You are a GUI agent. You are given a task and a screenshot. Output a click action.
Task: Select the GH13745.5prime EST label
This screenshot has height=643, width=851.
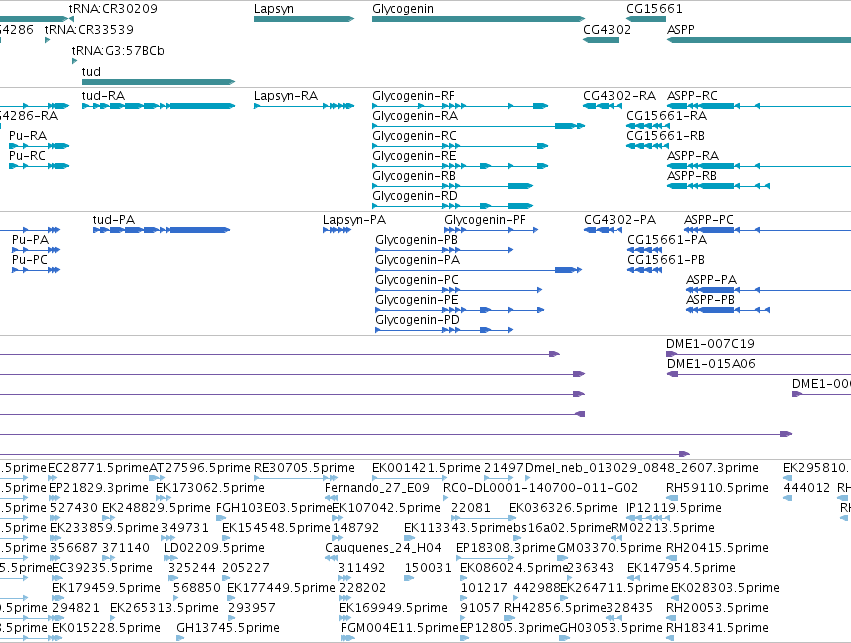click(x=228, y=628)
